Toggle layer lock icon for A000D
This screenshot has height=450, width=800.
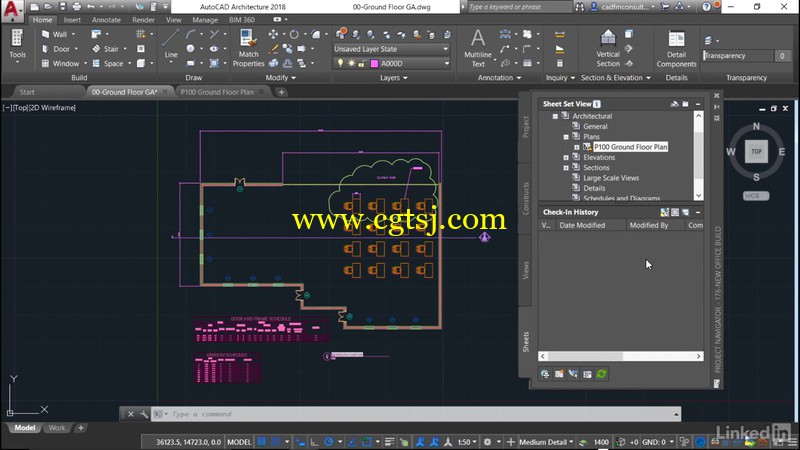pyautogui.click(x=362, y=63)
